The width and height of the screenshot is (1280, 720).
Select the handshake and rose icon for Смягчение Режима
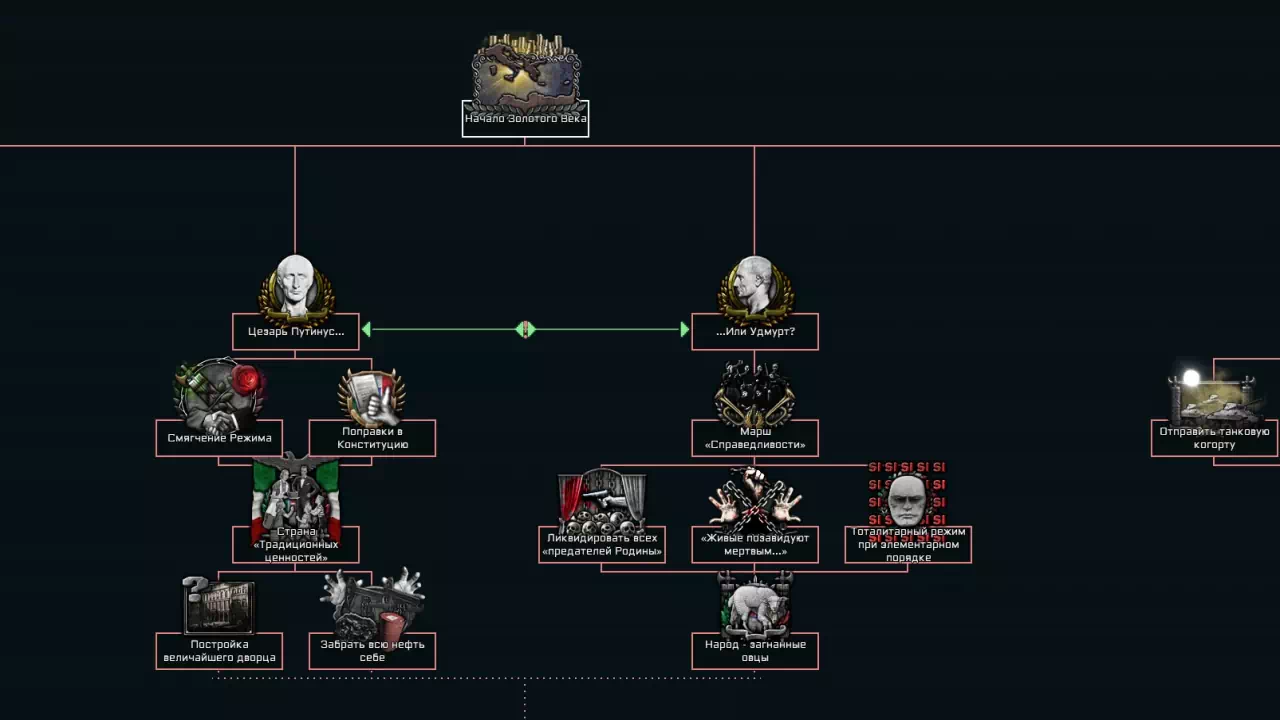coord(219,394)
